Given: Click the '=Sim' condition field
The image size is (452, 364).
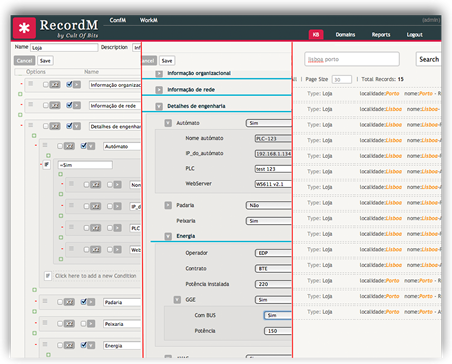Looking at the screenshot, I should pyautogui.click(x=85, y=165).
